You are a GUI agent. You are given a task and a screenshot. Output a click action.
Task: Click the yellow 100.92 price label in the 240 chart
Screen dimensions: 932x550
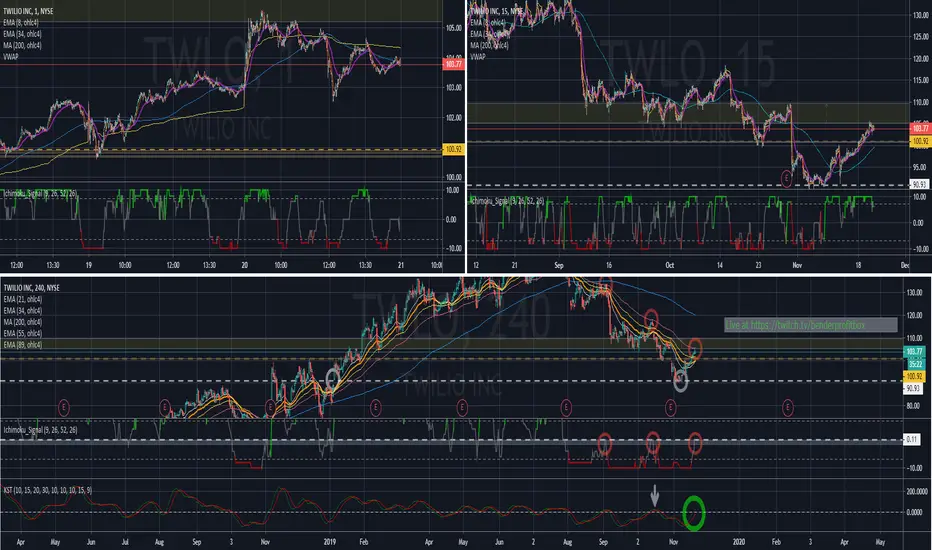914,376
